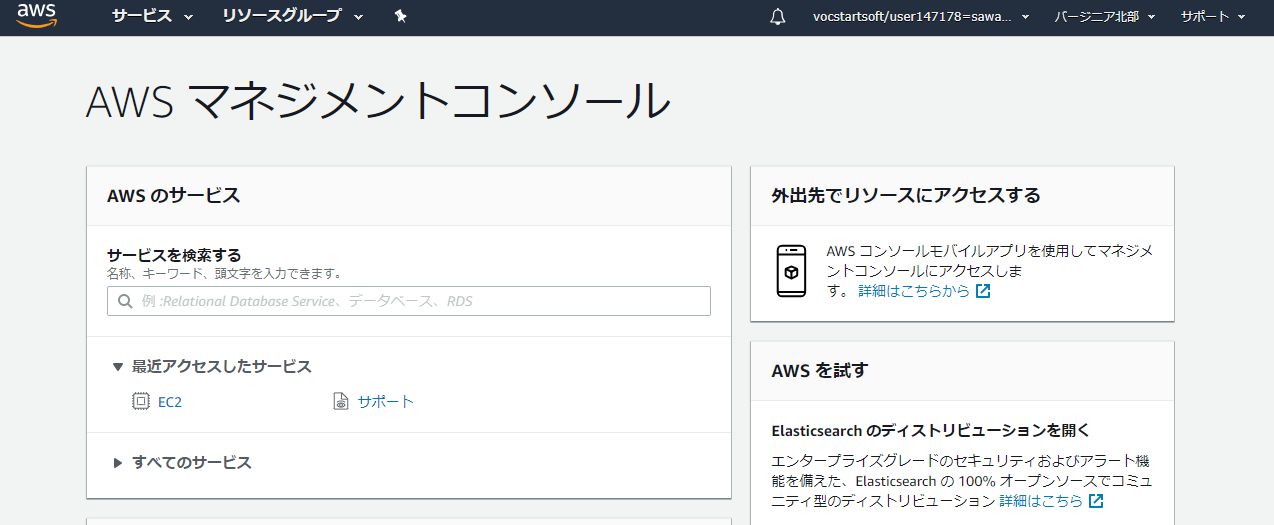Click the search magnifier icon
This screenshot has height=525, width=1274.
[x=126, y=301]
